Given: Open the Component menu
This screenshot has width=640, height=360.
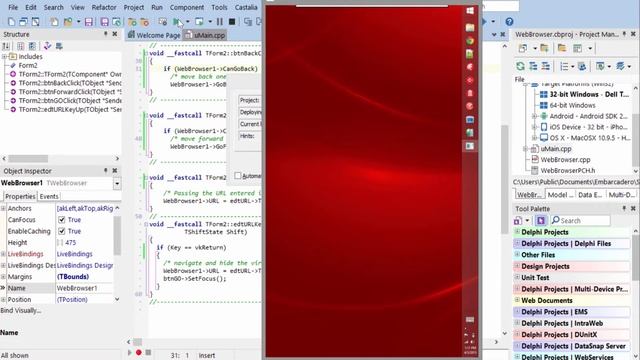Looking at the screenshot, I should coord(187,7).
